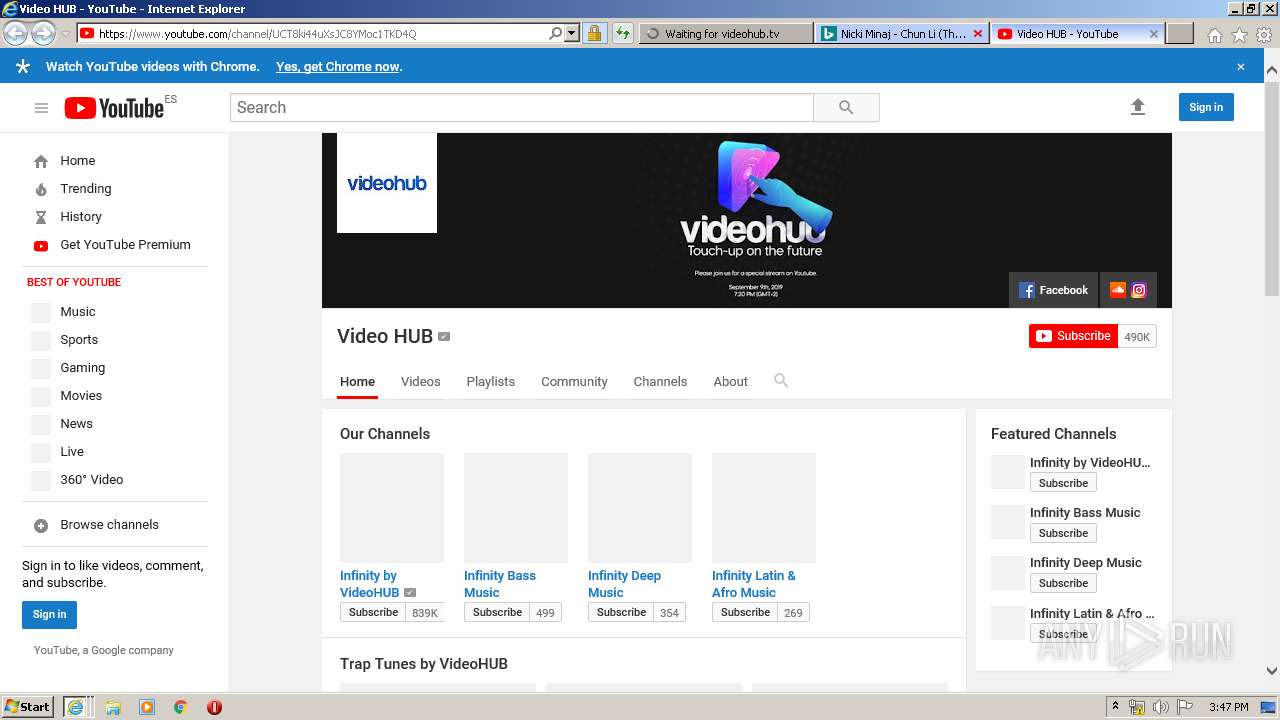Click Yes, get Chrome now link
1280x720 pixels.
(337, 67)
